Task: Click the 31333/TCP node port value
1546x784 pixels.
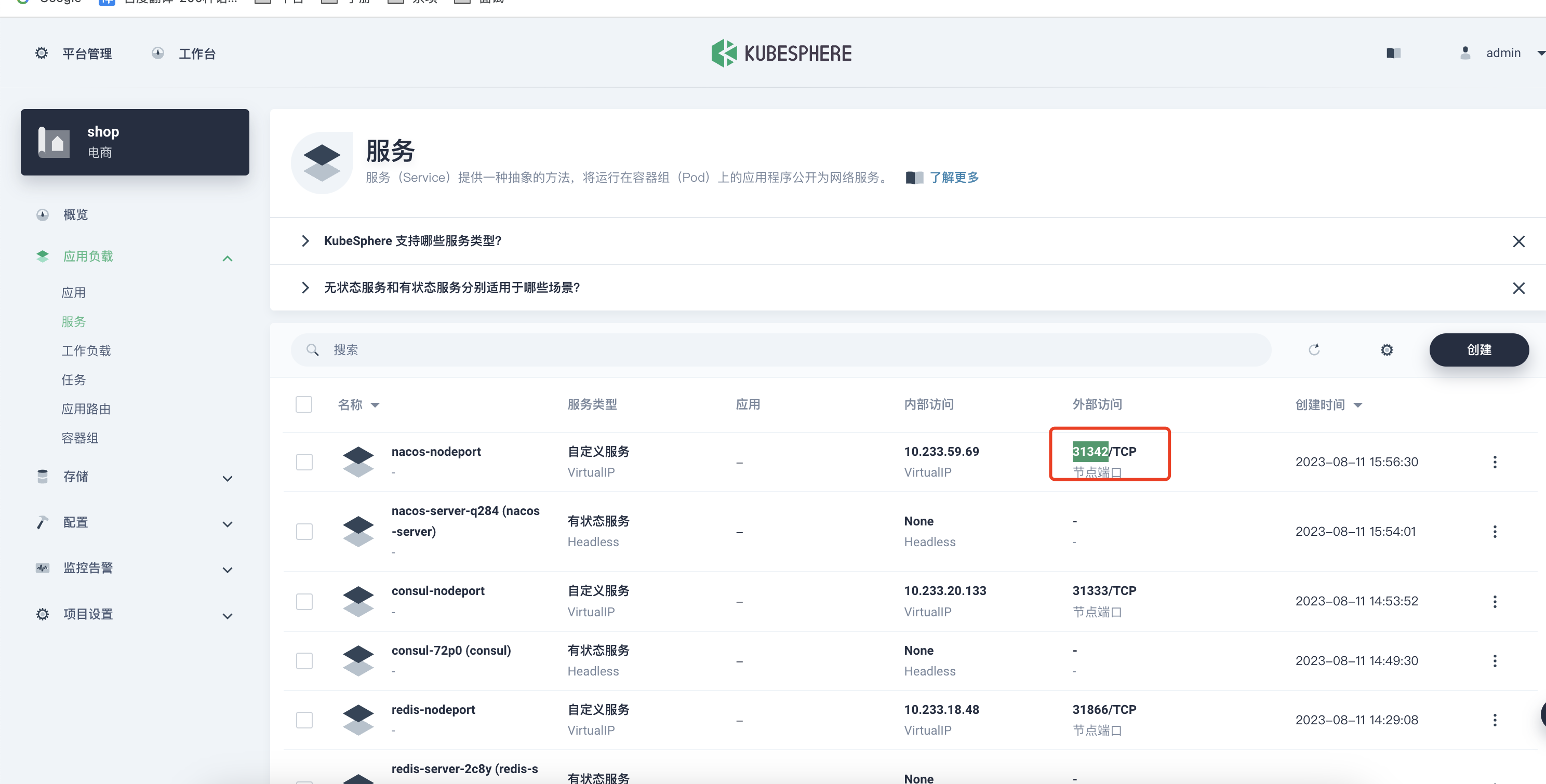Action: coord(1104,591)
